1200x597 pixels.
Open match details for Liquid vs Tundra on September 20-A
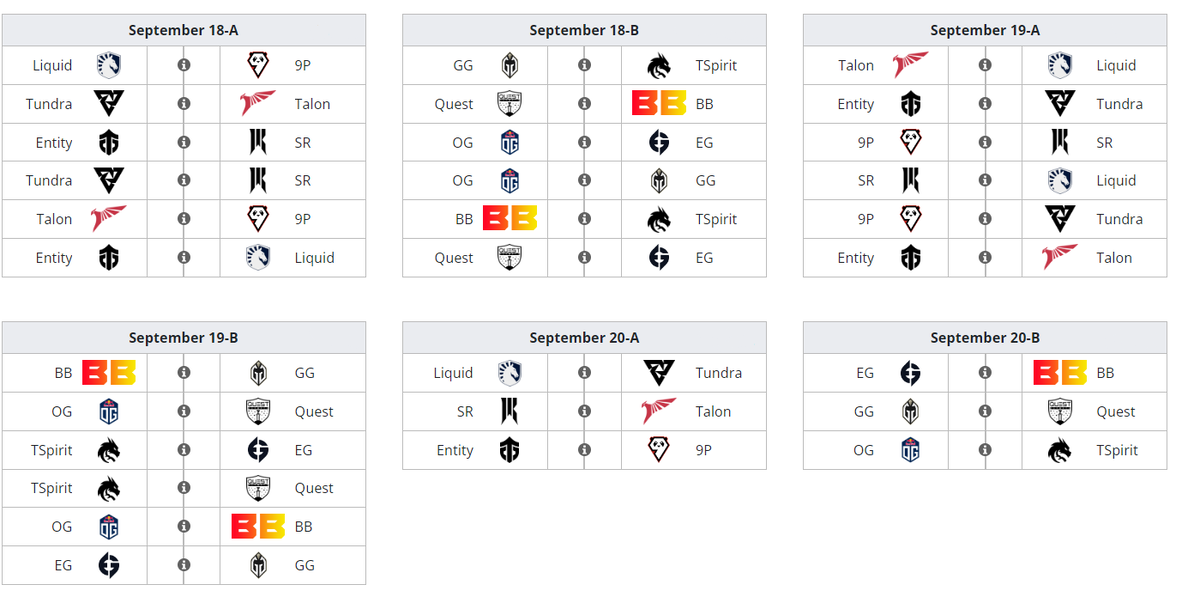(584, 373)
